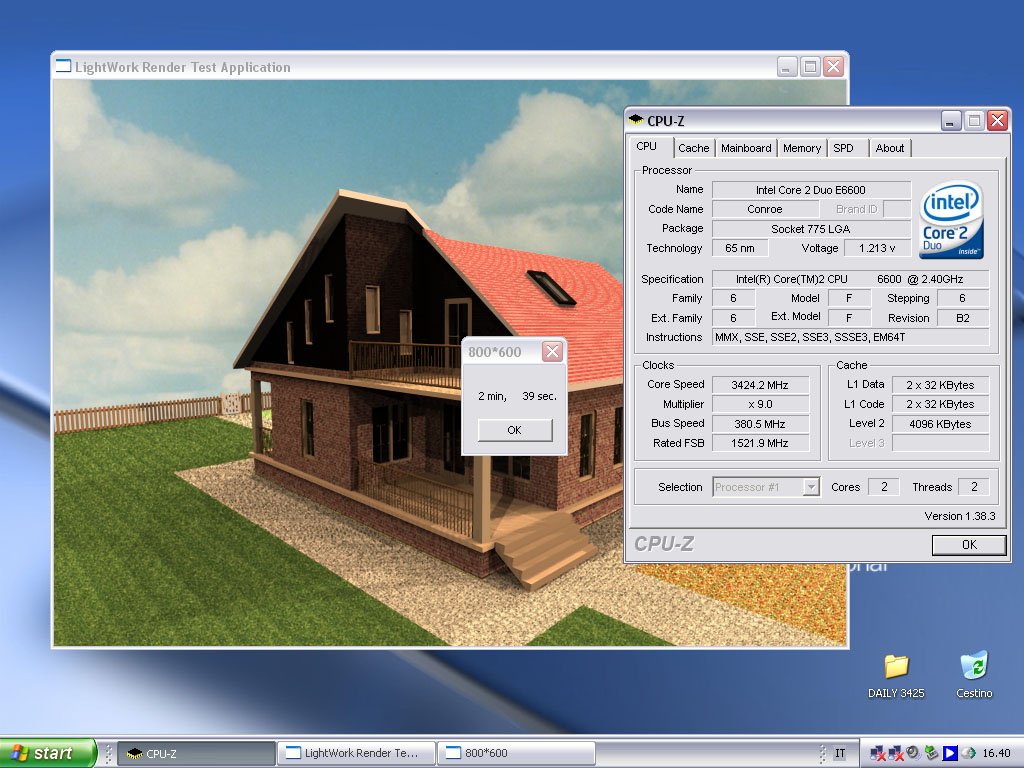Click the CPU-Z chip icon in title bar

coord(636,121)
